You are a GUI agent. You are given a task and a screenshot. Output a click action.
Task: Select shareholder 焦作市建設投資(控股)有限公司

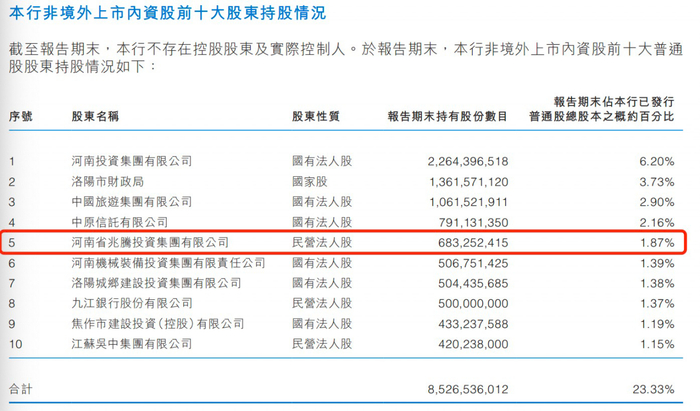coord(158,324)
